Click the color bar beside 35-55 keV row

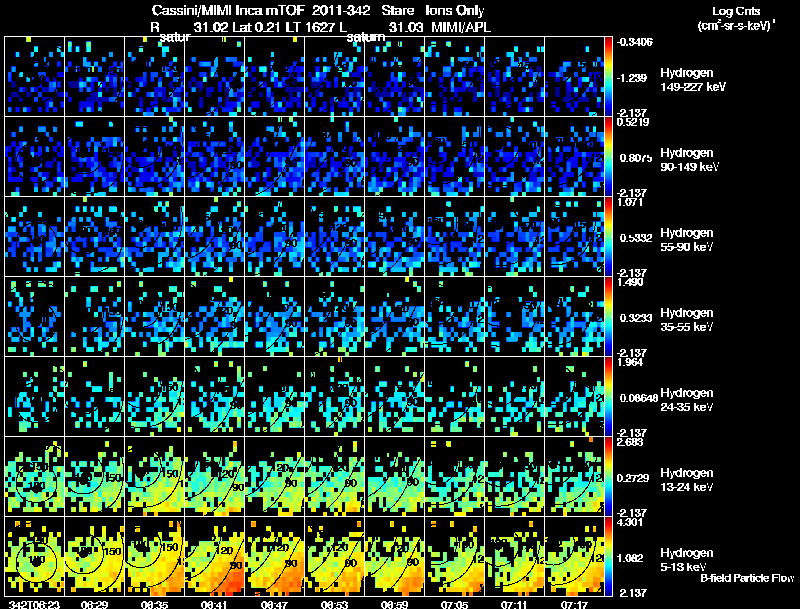coord(608,316)
